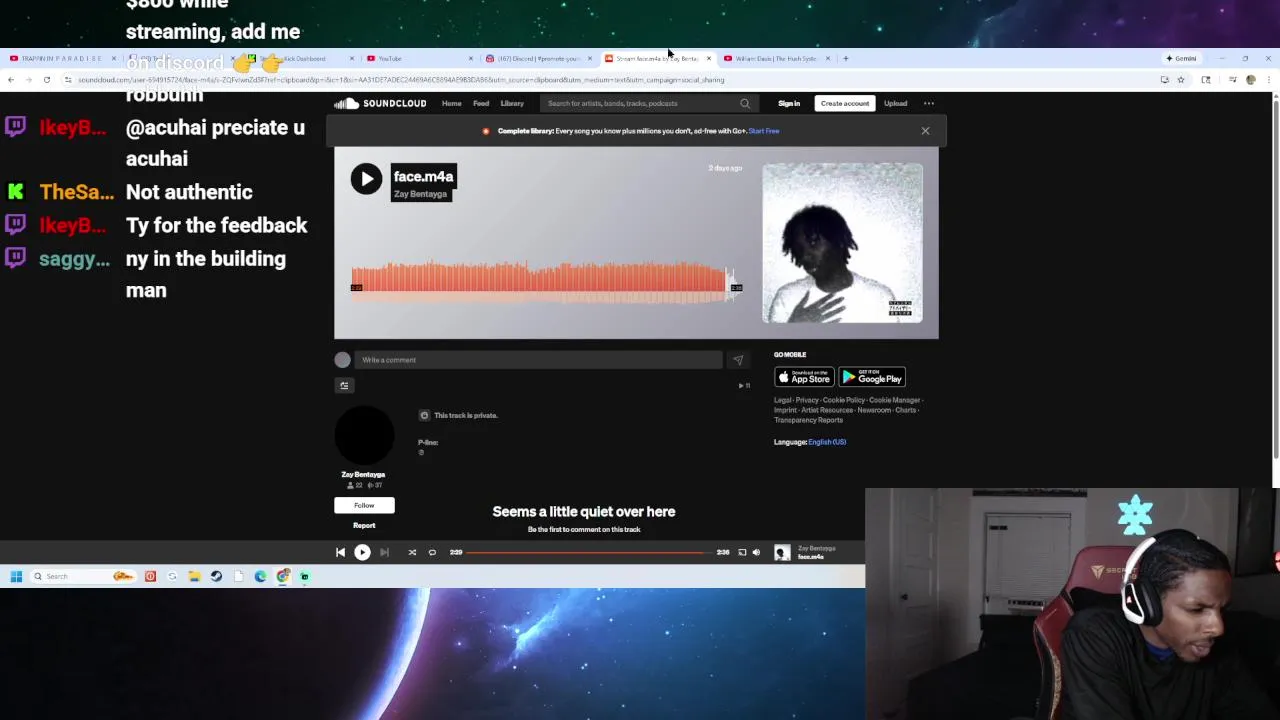Open the Cookie Manager footer link
The height and width of the screenshot is (720, 1280).
pyautogui.click(x=895, y=400)
